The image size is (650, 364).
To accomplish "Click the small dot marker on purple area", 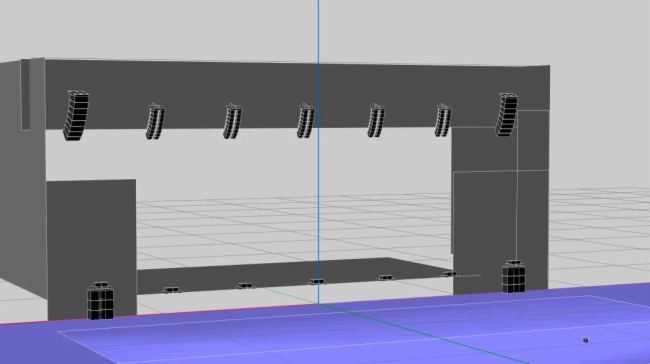I will [x=585, y=340].
